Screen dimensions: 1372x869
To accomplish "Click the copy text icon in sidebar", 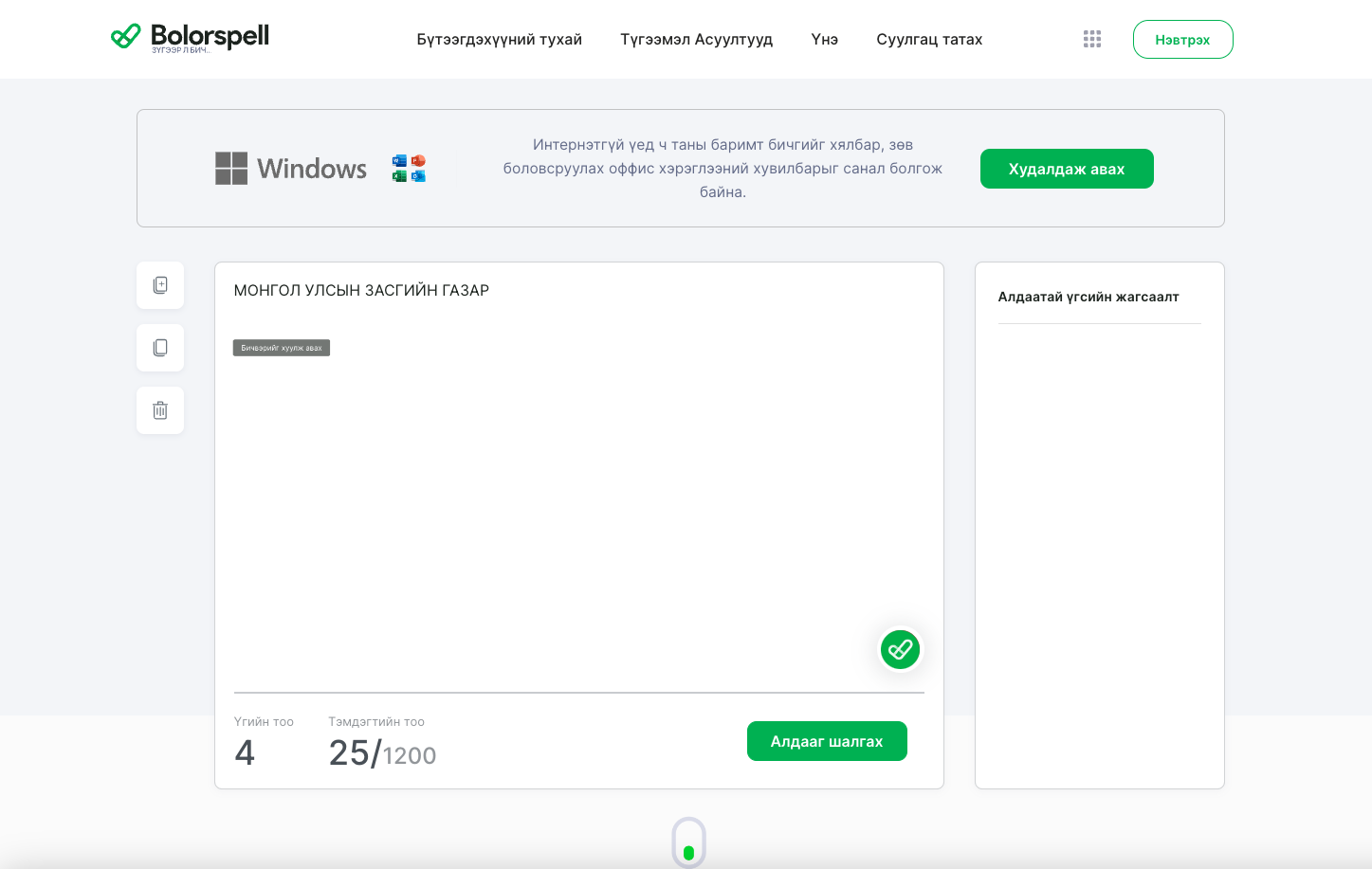I will click(160, 348).
